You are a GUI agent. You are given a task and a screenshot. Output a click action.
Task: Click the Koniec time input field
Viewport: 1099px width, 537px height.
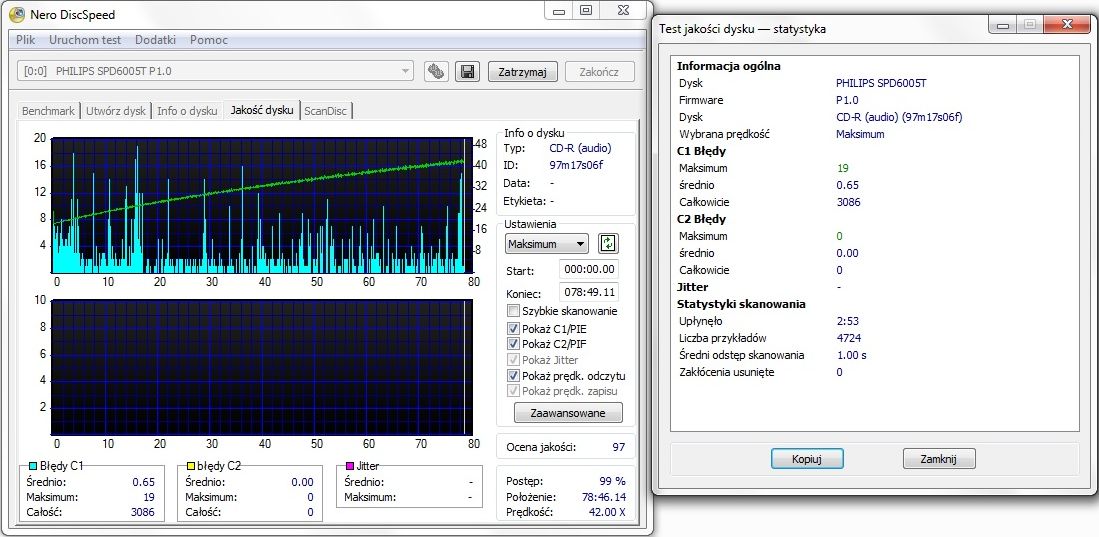tap(589, 292)
